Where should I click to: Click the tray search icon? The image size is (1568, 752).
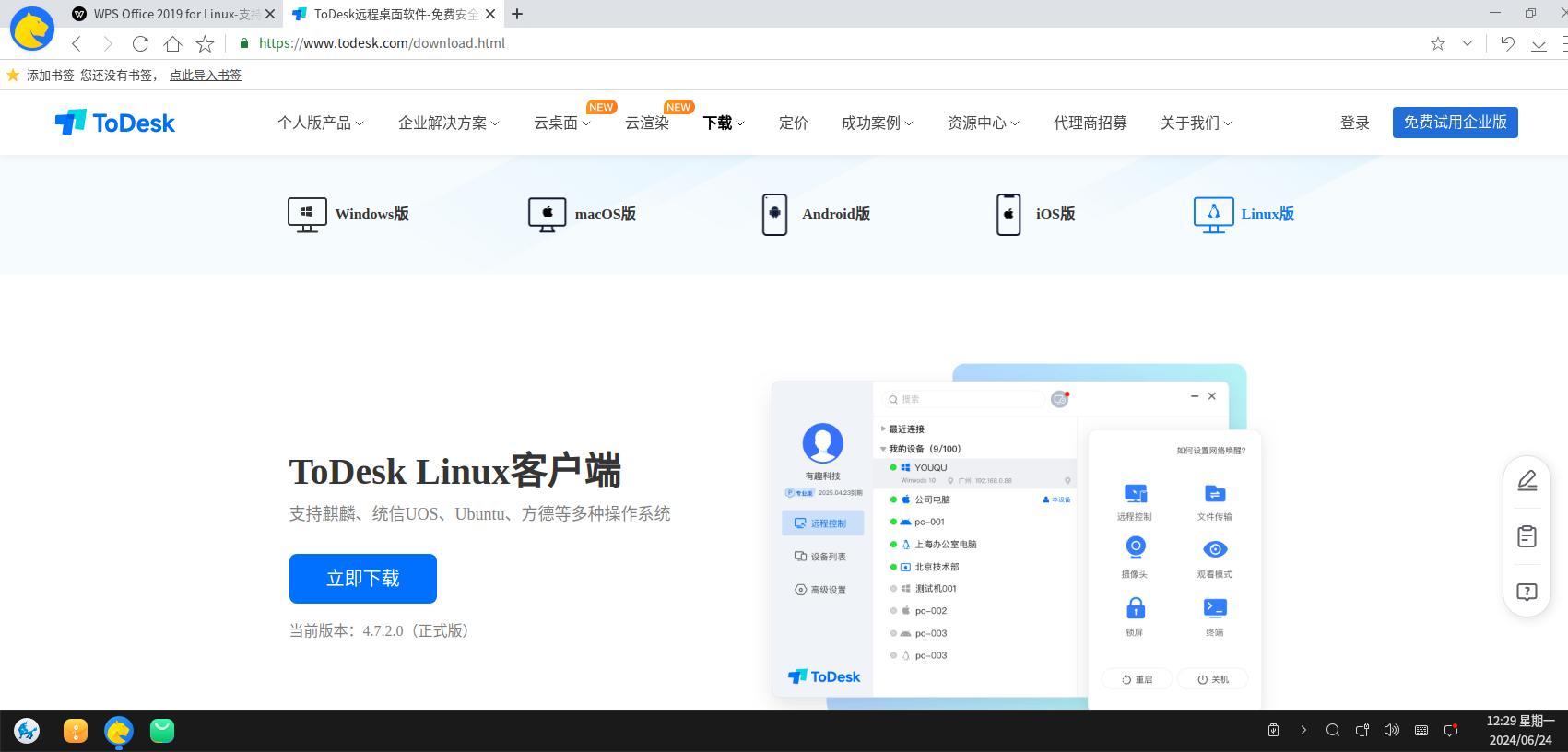tap(1333, 731)
